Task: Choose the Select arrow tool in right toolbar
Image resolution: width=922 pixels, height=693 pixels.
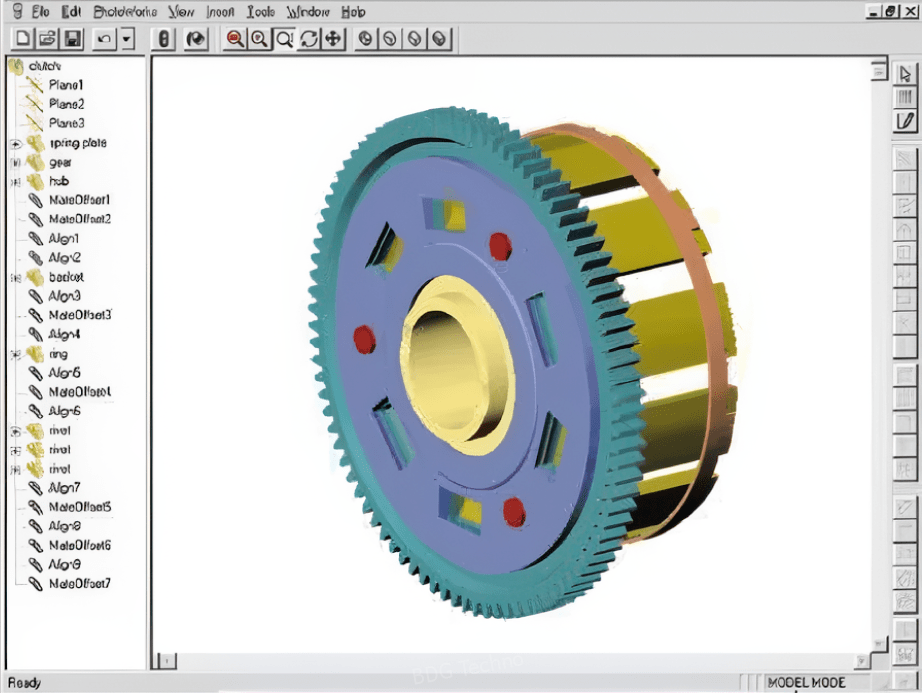Action: click(x=905, y=74)
